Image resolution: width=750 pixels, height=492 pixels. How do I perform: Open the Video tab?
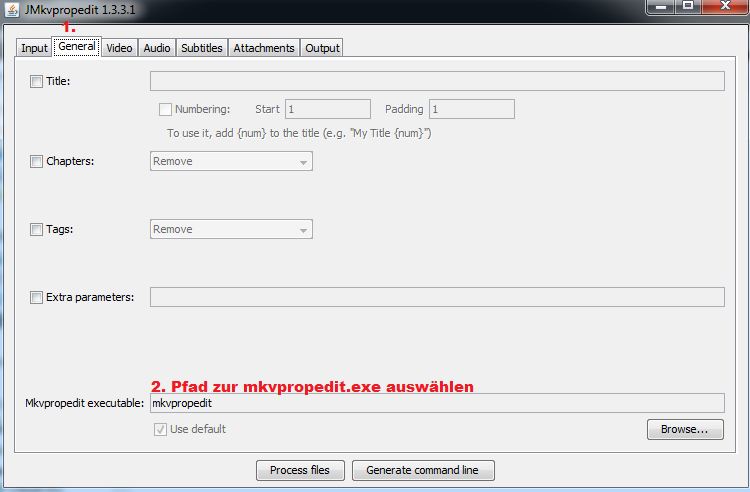[x=119, y=48]
